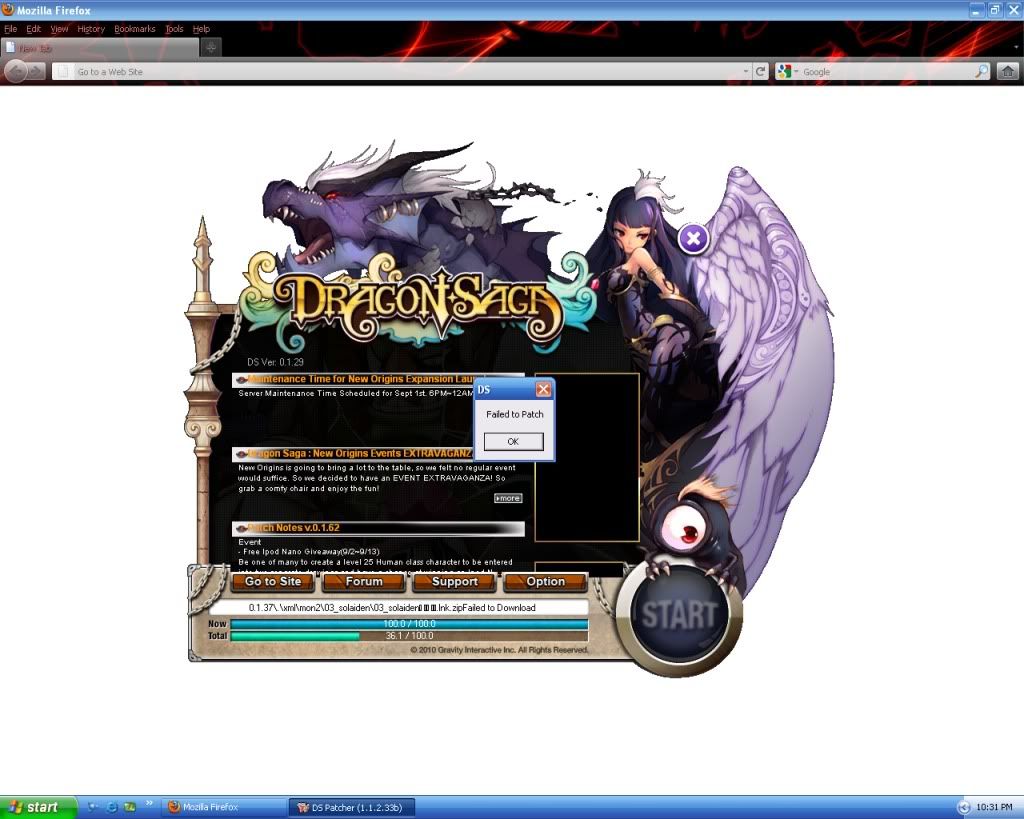This screenshot has width=1024, height=819.
Task: Close the DS error dialog with its red X
Action: [x=543, y=389]
